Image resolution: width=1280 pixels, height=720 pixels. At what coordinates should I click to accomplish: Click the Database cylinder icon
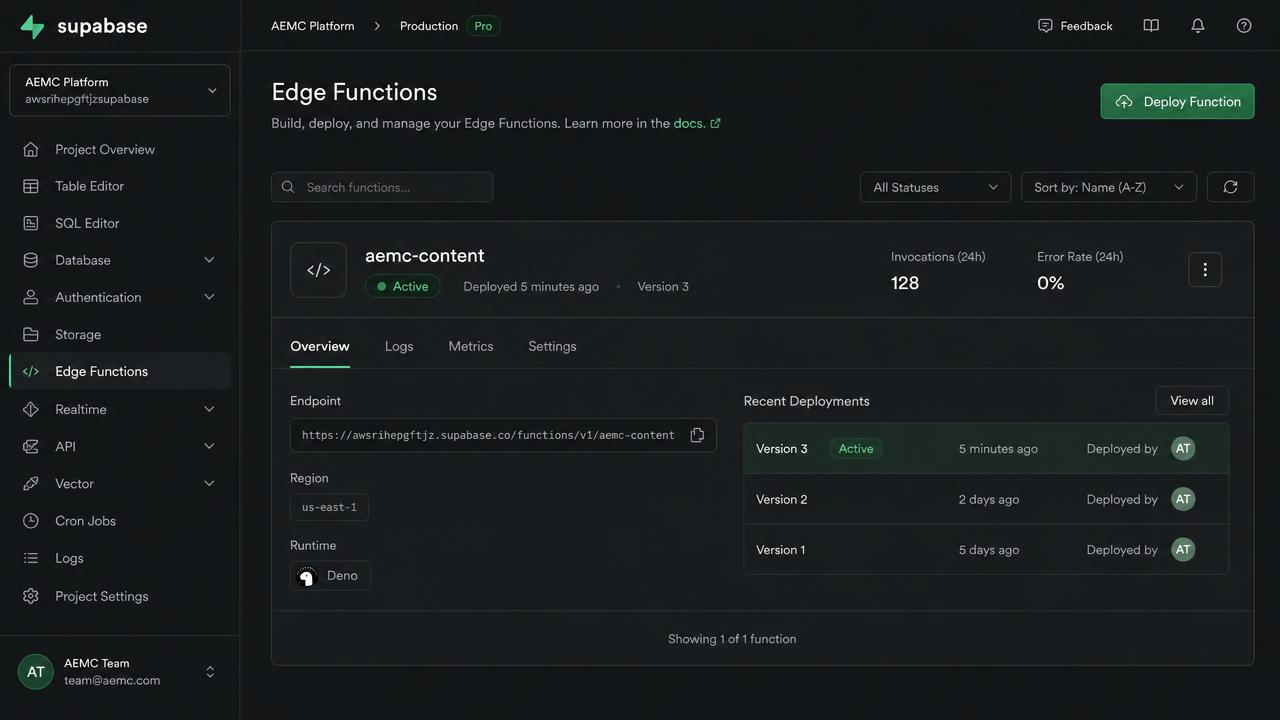point(31,260)
